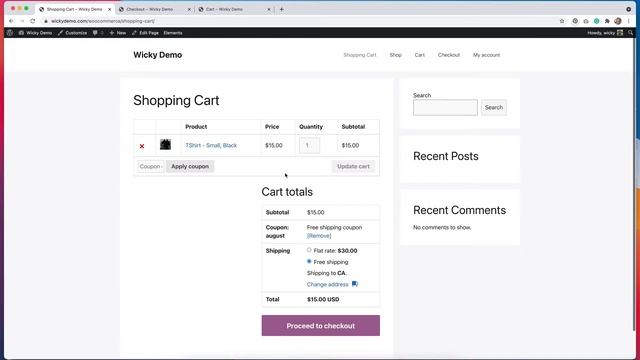Close the Shopping Cart tab
Viewport: 640px width, 360px height.
point(109,9)
